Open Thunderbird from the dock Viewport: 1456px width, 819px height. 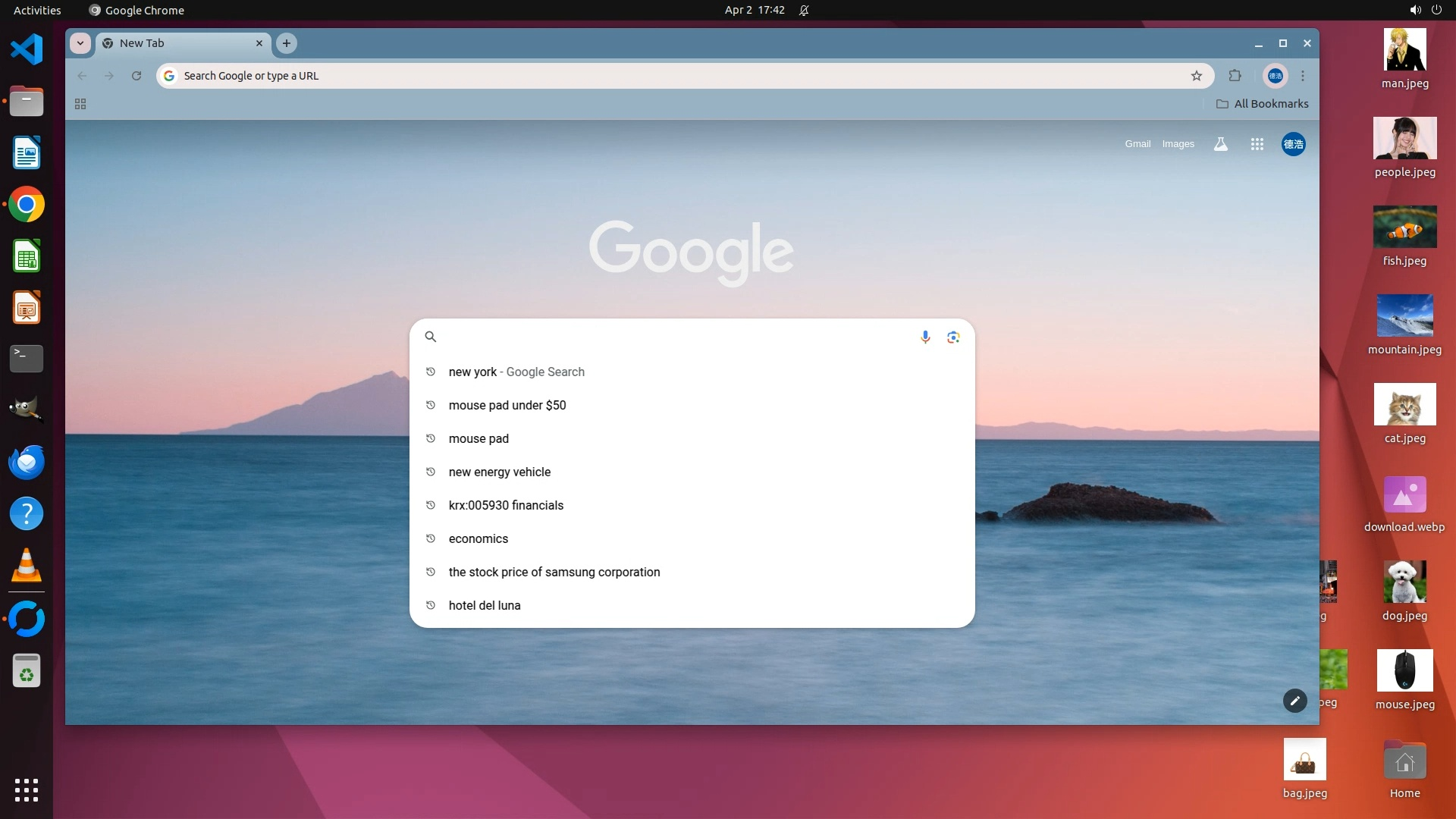coord(27,462)
